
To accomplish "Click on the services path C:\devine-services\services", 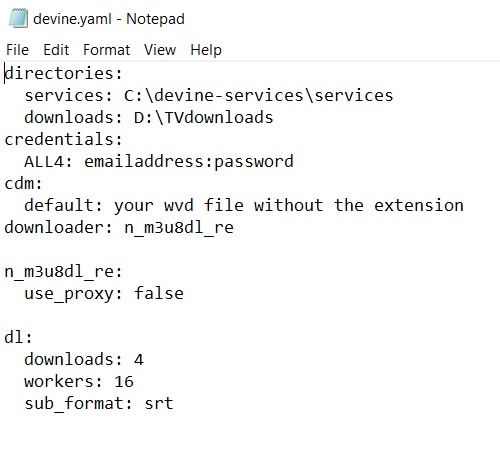I will pyautogui.click(x=259, y=96).
